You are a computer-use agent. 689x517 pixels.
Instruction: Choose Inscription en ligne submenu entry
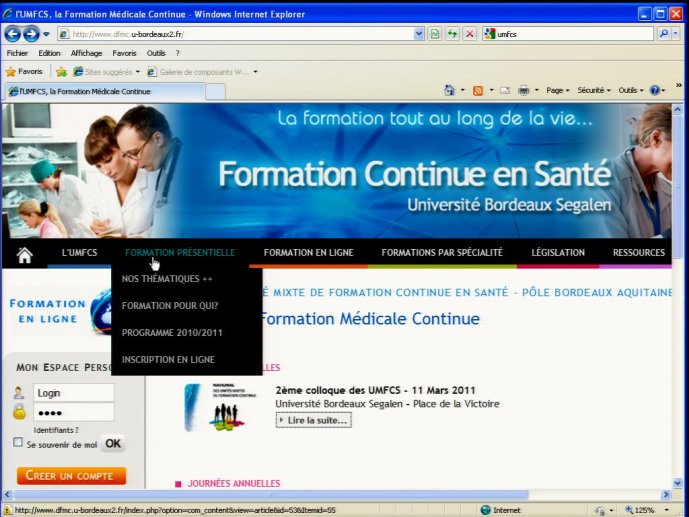[x=168, y=360]
